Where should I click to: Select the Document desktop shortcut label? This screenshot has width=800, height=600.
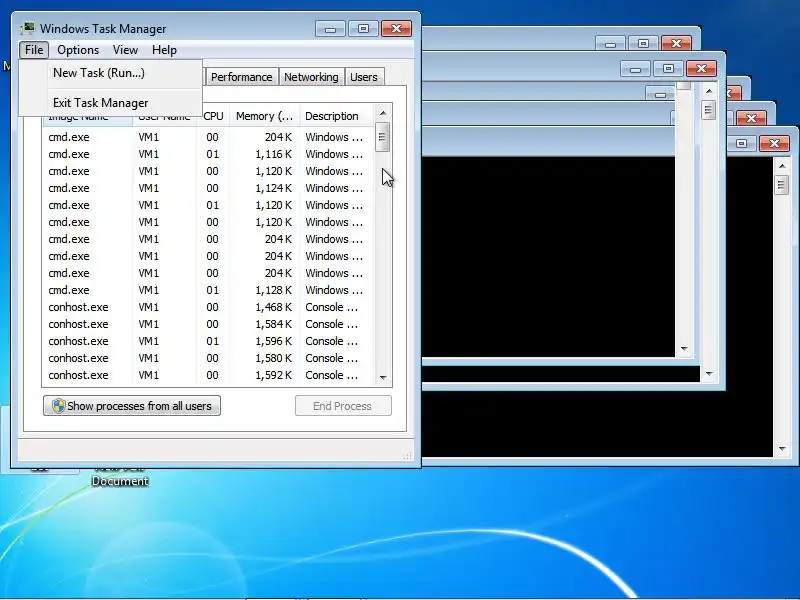tap(120, 481)
